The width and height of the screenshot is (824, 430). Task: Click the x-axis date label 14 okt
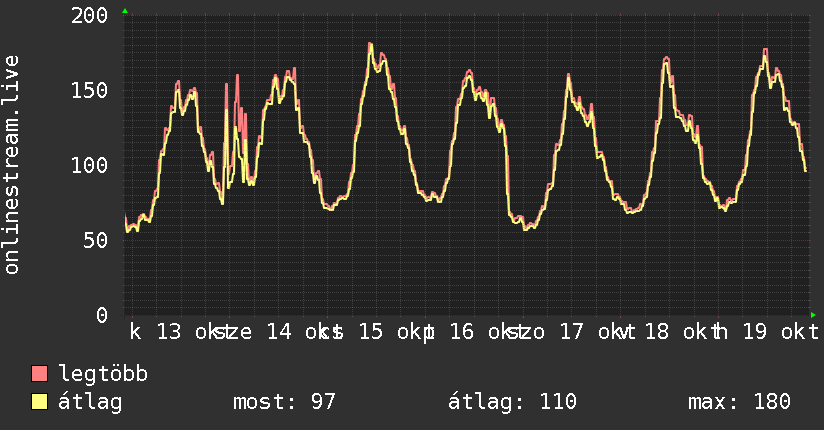click(x=303, y=332)
